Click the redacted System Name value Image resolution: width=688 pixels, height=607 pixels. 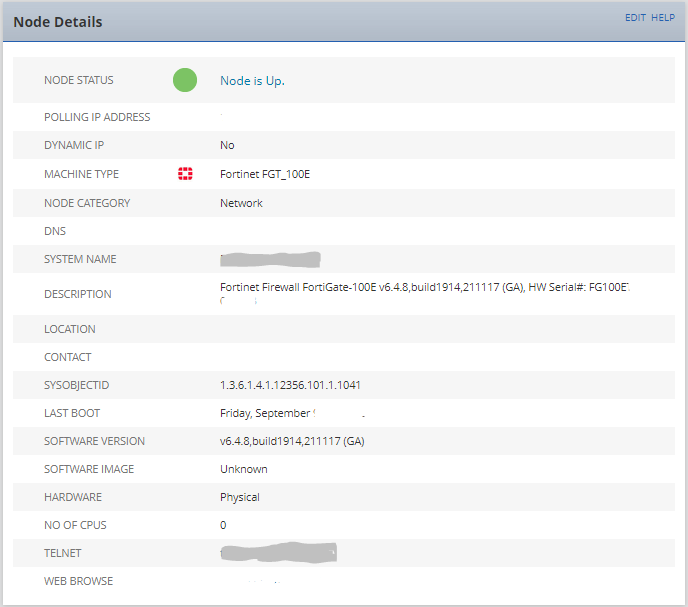pyautogui.click(x=270, y=259)
